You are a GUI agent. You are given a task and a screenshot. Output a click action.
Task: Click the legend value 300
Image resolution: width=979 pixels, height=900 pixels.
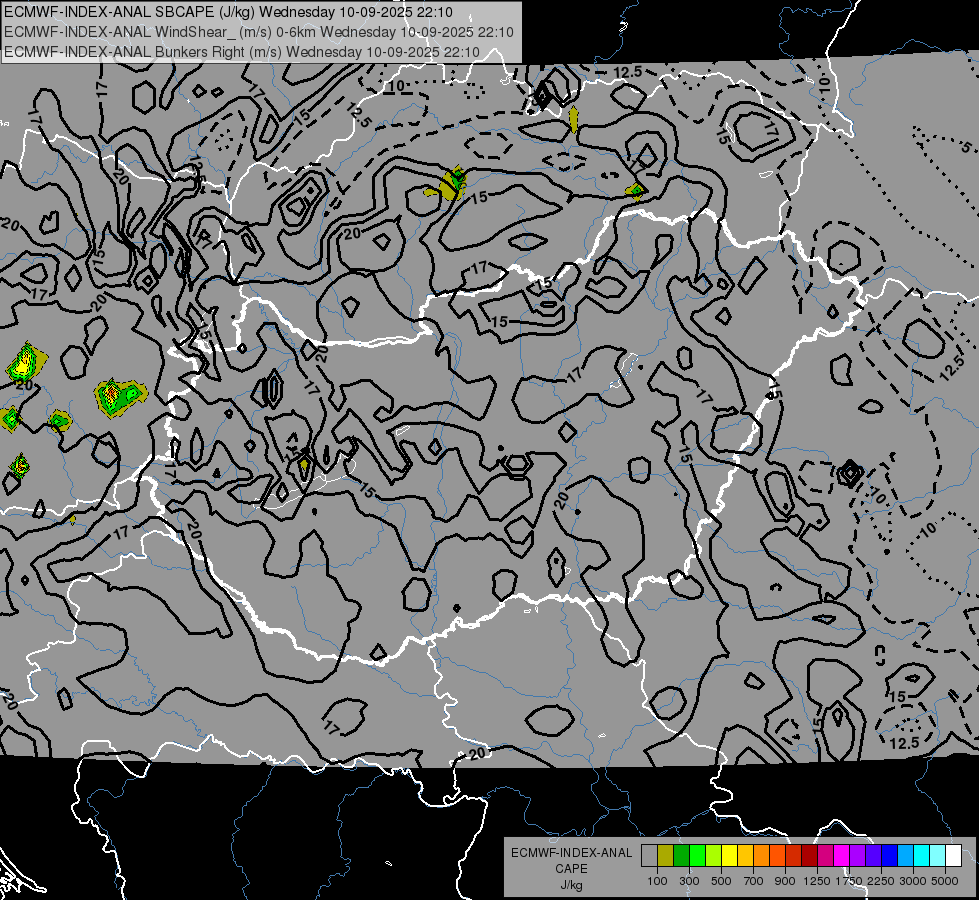pyautogui.click(x=689, y=881)
